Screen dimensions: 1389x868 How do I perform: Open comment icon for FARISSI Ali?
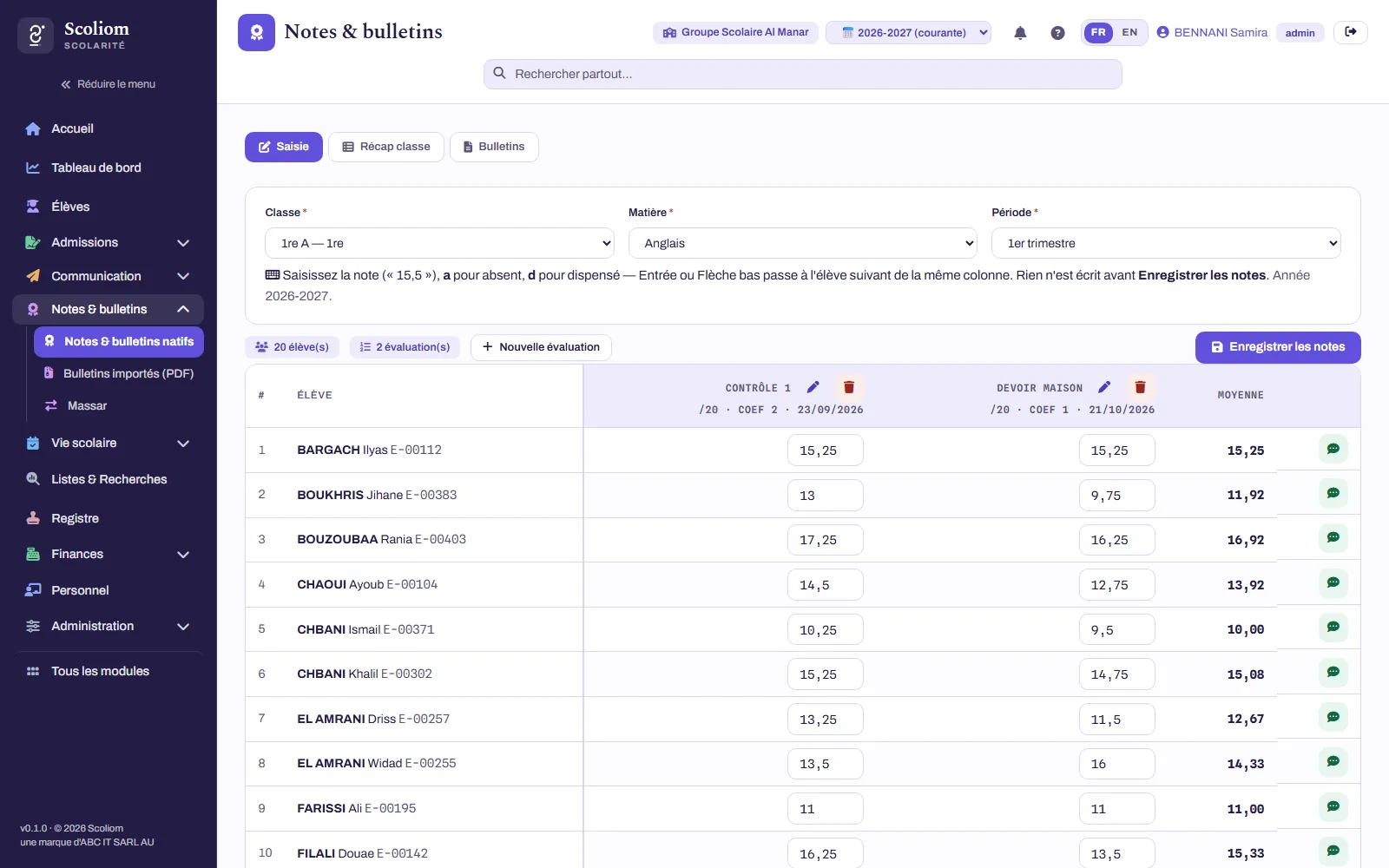pos(1333,808)
